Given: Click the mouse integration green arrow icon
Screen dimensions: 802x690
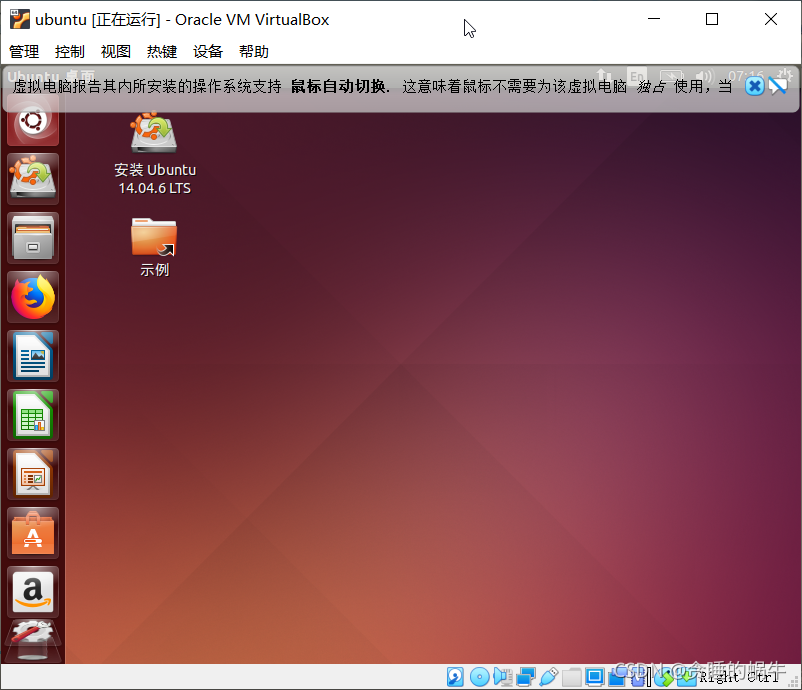Looking at the screenshot, I should (663, 678).
